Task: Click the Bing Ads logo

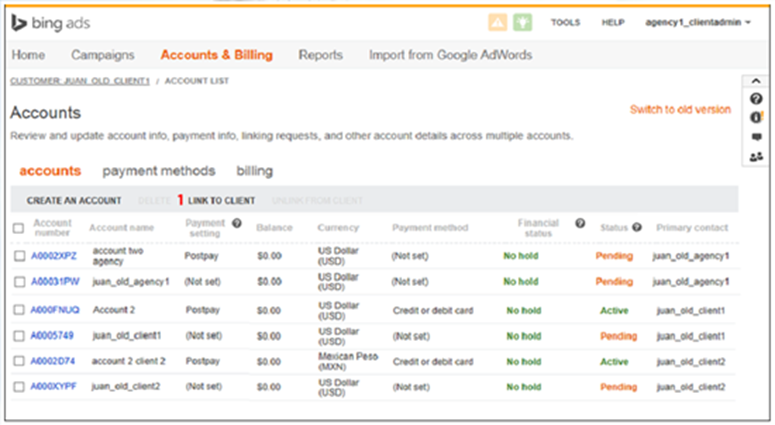Action: pyautogui.click(x=48, y=21)
